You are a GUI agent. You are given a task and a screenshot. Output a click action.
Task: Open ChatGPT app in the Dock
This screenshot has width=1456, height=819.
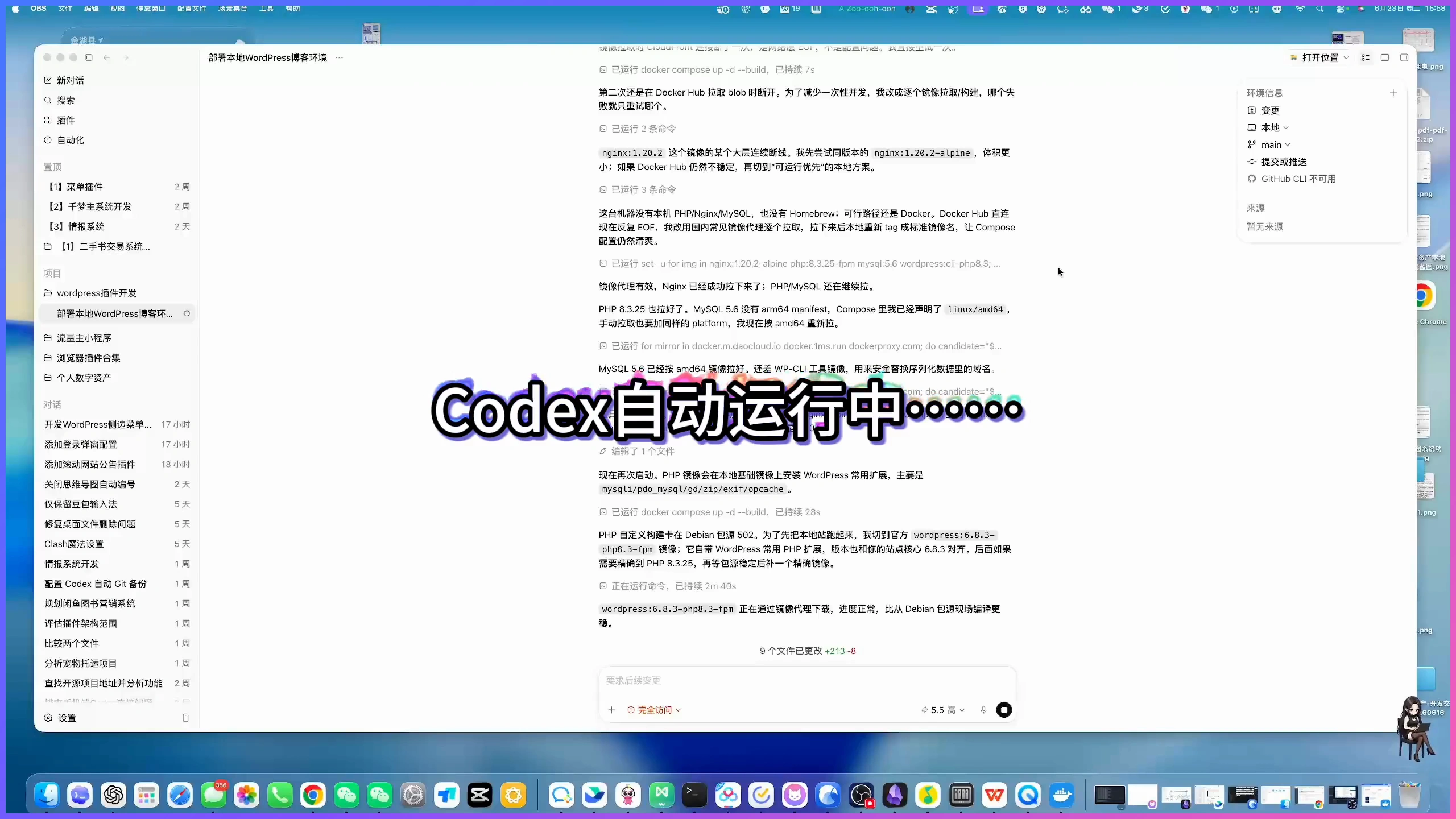coord(114,795)
